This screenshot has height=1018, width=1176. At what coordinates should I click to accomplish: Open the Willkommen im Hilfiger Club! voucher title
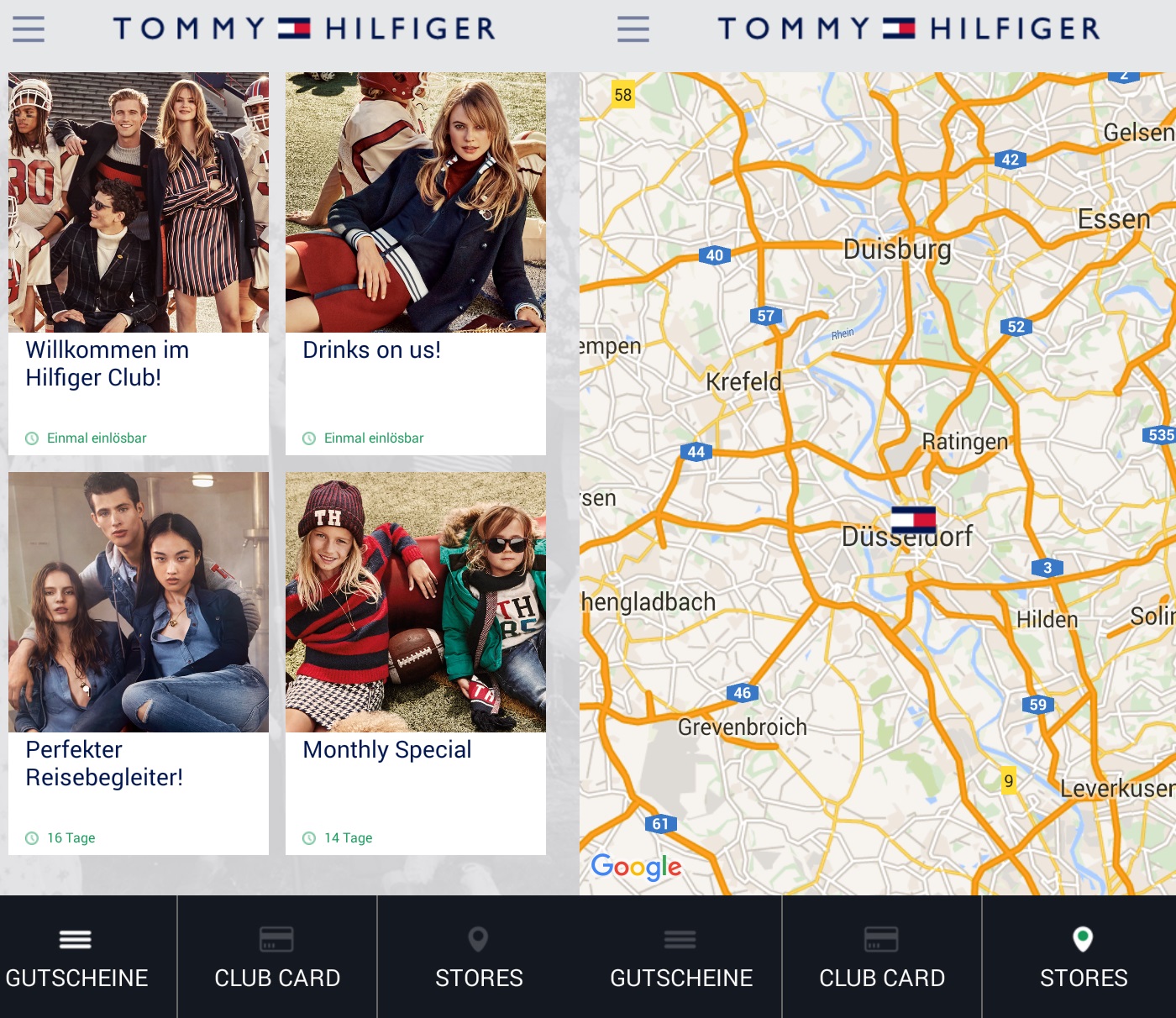click(108, 364)
